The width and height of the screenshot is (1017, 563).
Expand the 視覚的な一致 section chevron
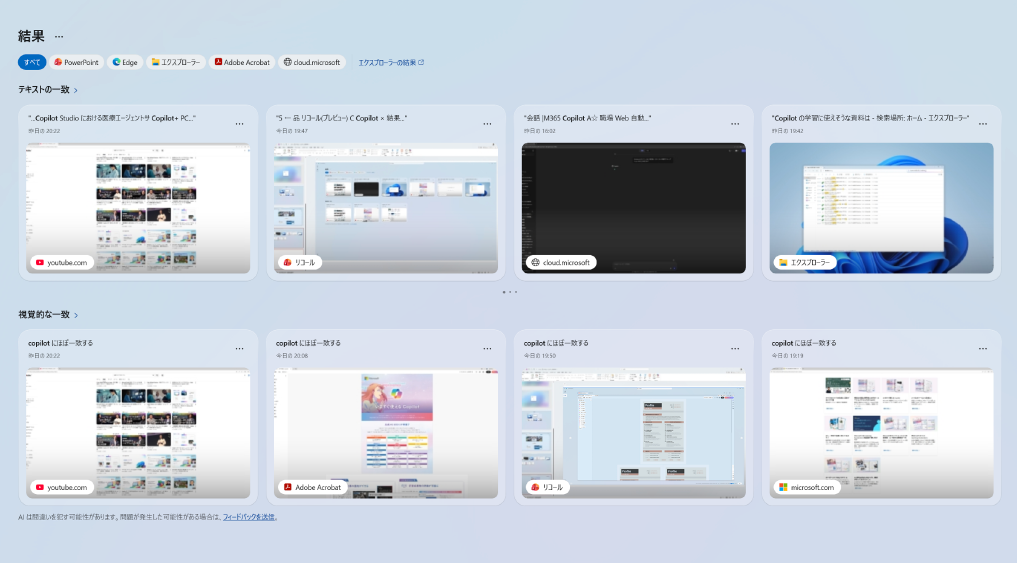click(76, 315)
